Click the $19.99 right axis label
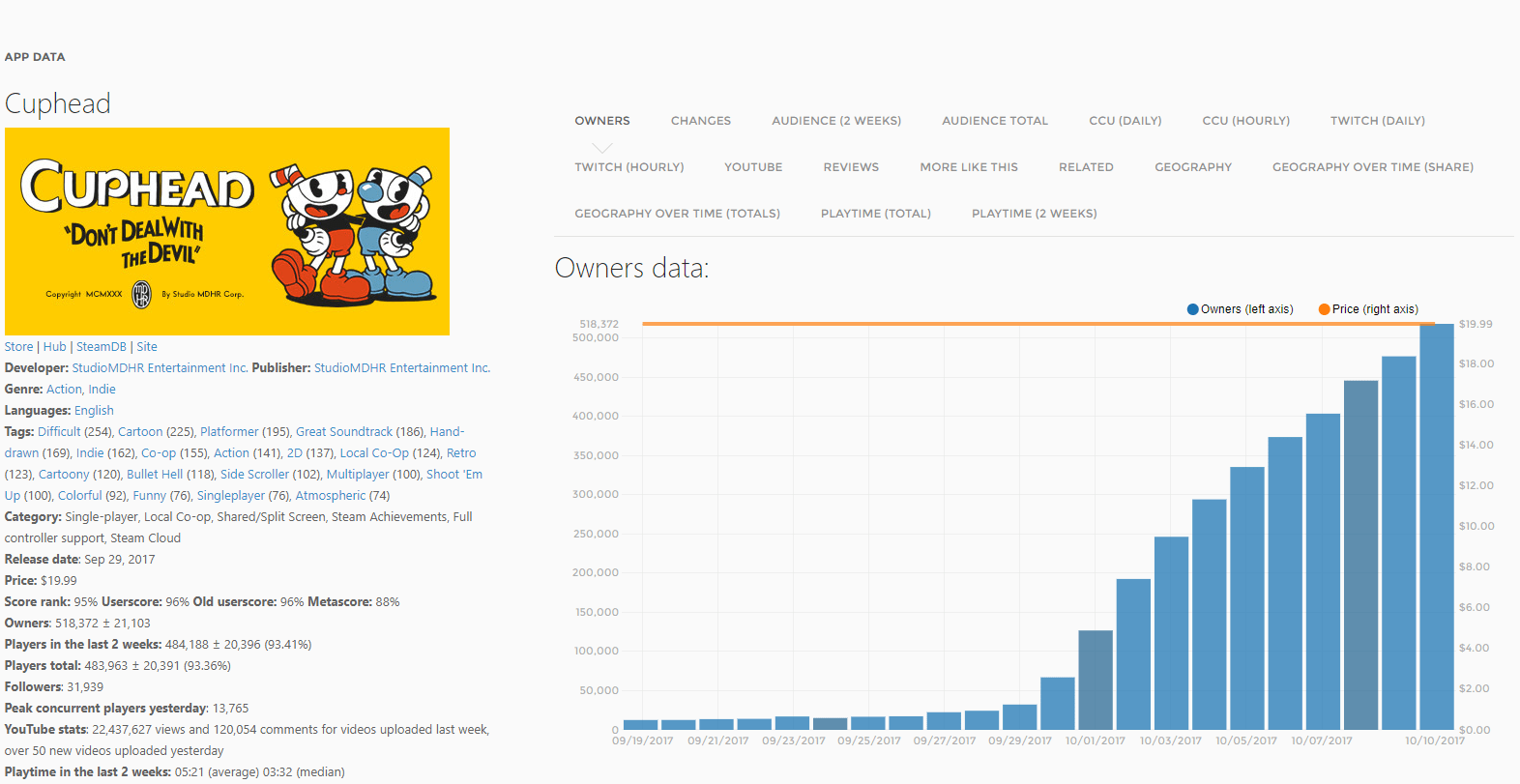This screenshot has width=1520, height=784. (1476, 324)
